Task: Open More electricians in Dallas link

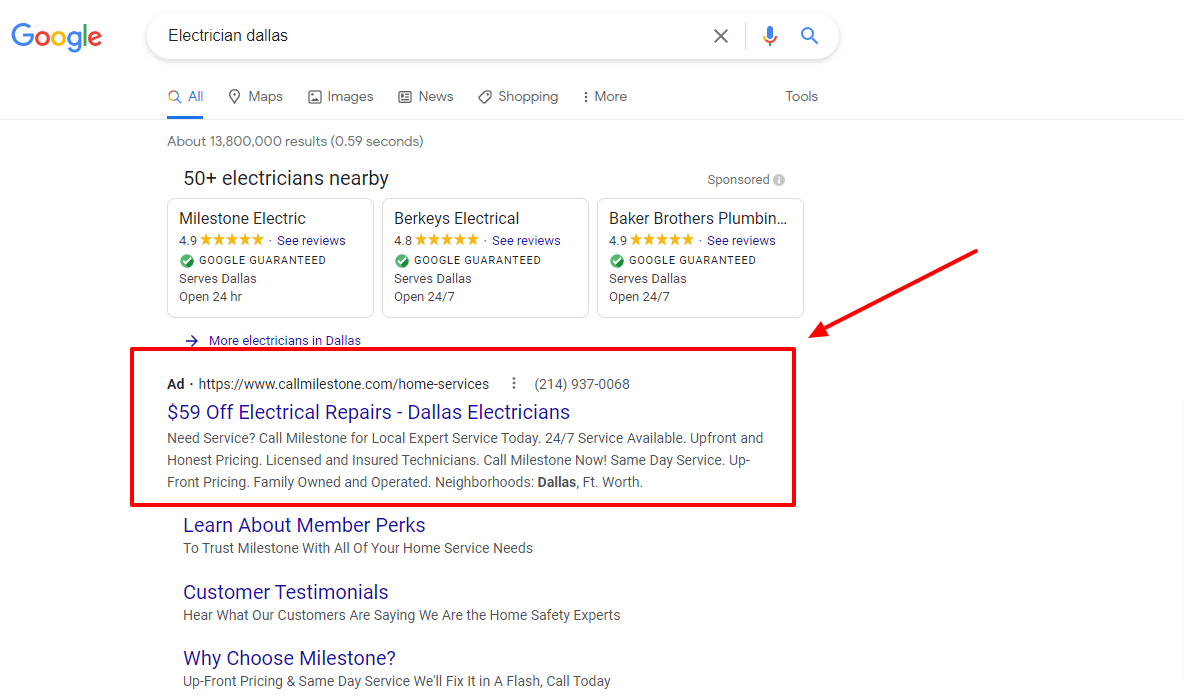Action: click(x=285, y=341)
